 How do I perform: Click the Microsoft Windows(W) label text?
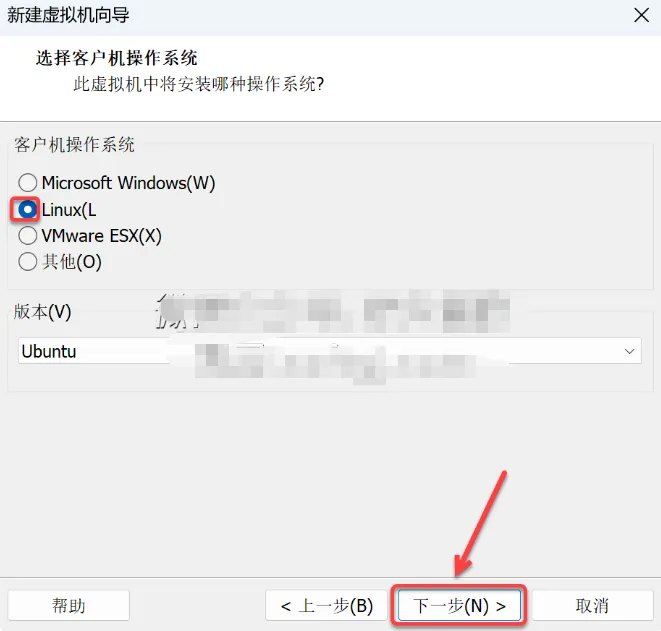pyautogui.click(x=129, y=183)
